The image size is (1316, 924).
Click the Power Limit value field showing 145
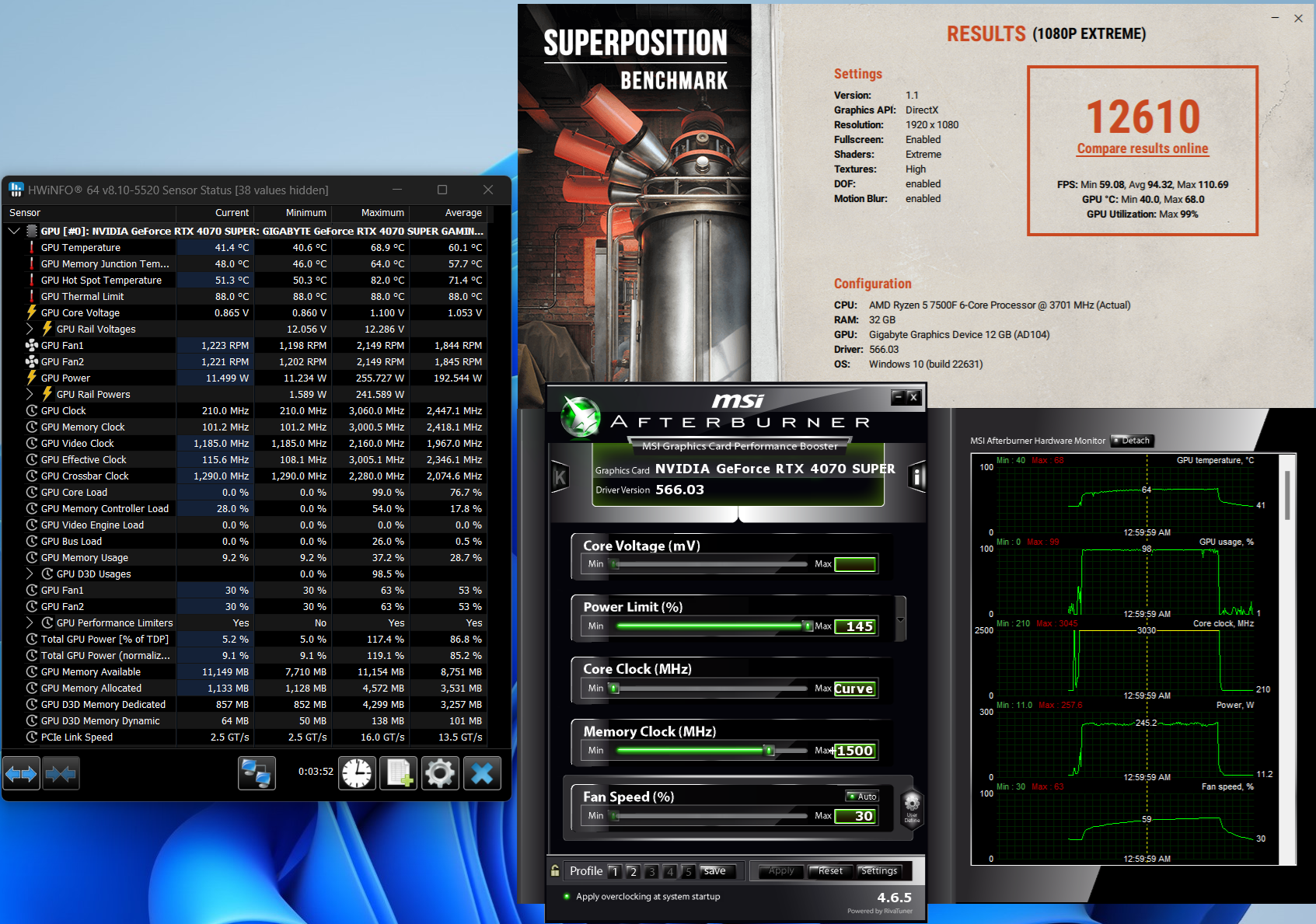(x=855, y=626)
